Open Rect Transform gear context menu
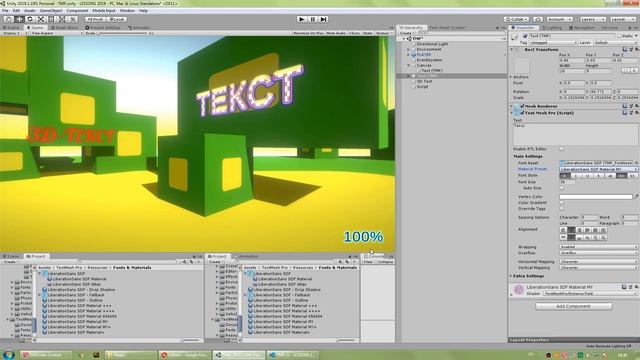The image size is (640, 360). (x=636, y=49)
